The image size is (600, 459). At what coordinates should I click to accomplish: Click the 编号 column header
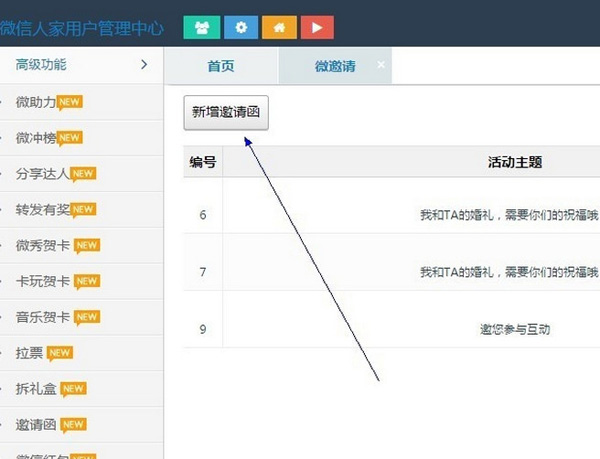tap(203, 162)
